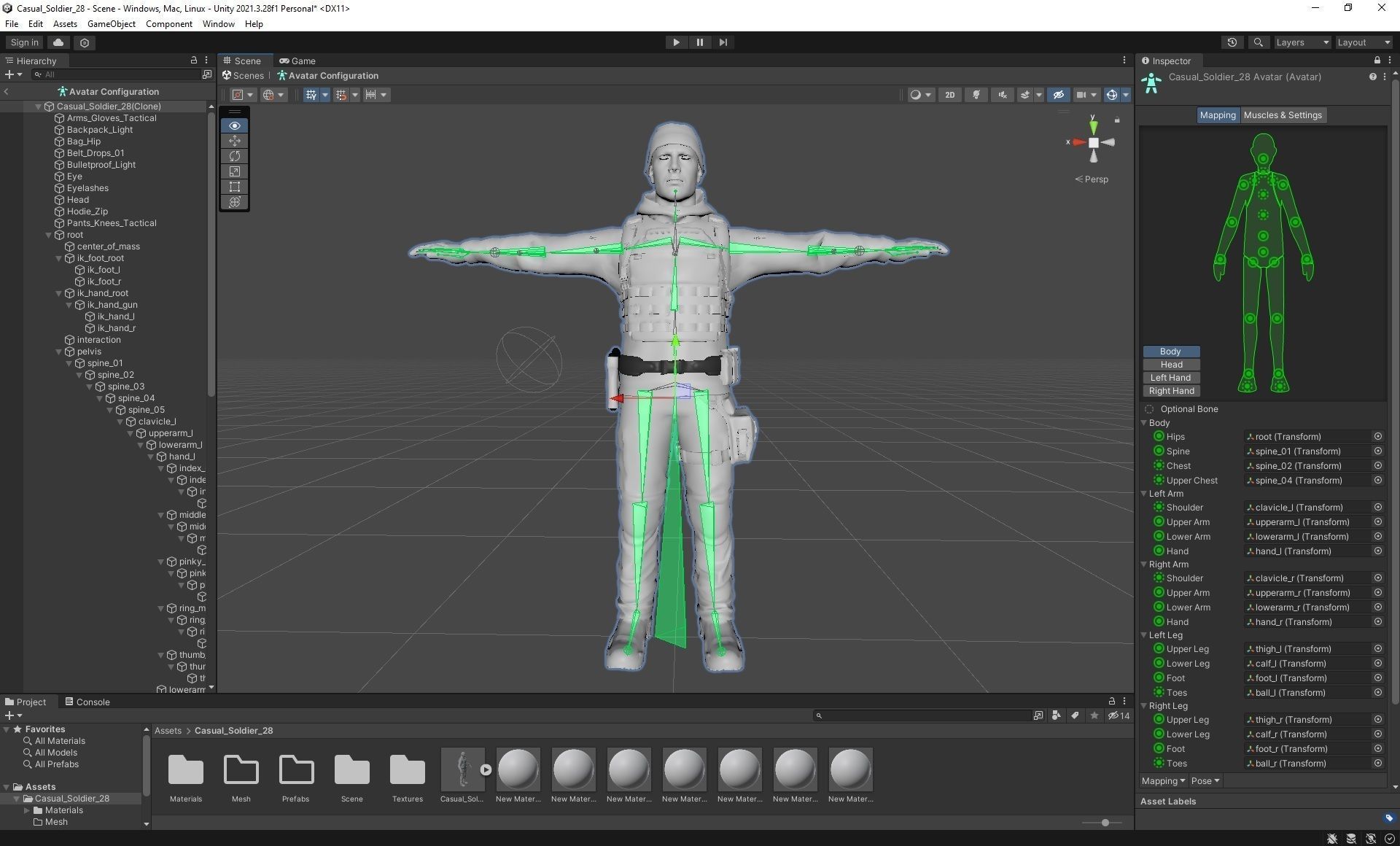Open the Undo History icon

(1232, 42)
